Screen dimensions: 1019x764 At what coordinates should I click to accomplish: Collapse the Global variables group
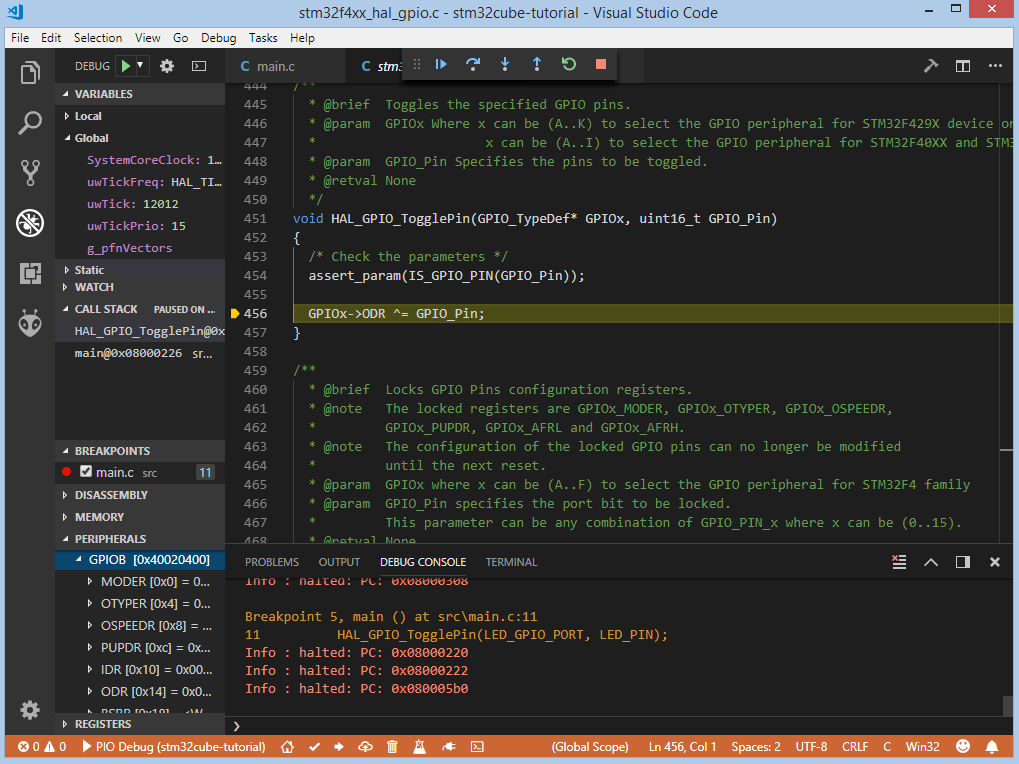[140, 138]
